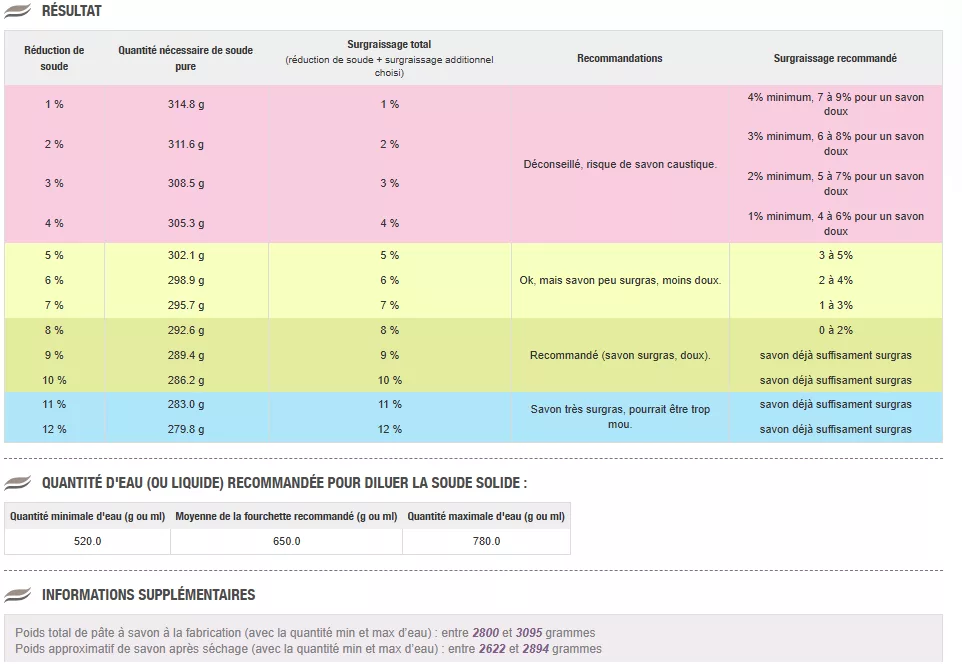Click the minimum water value 520.0
Screen dimensions: 962x664
tap(86, 541)
